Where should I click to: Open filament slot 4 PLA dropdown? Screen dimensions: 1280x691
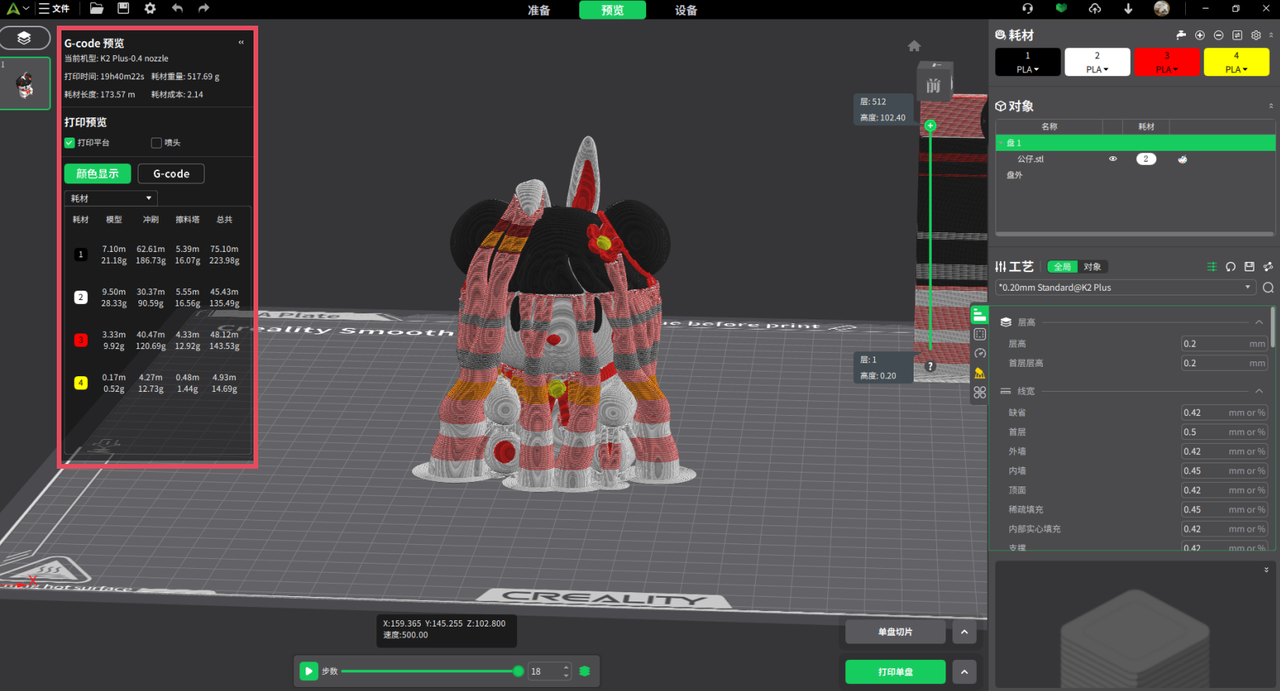[x=1236, y=69]
